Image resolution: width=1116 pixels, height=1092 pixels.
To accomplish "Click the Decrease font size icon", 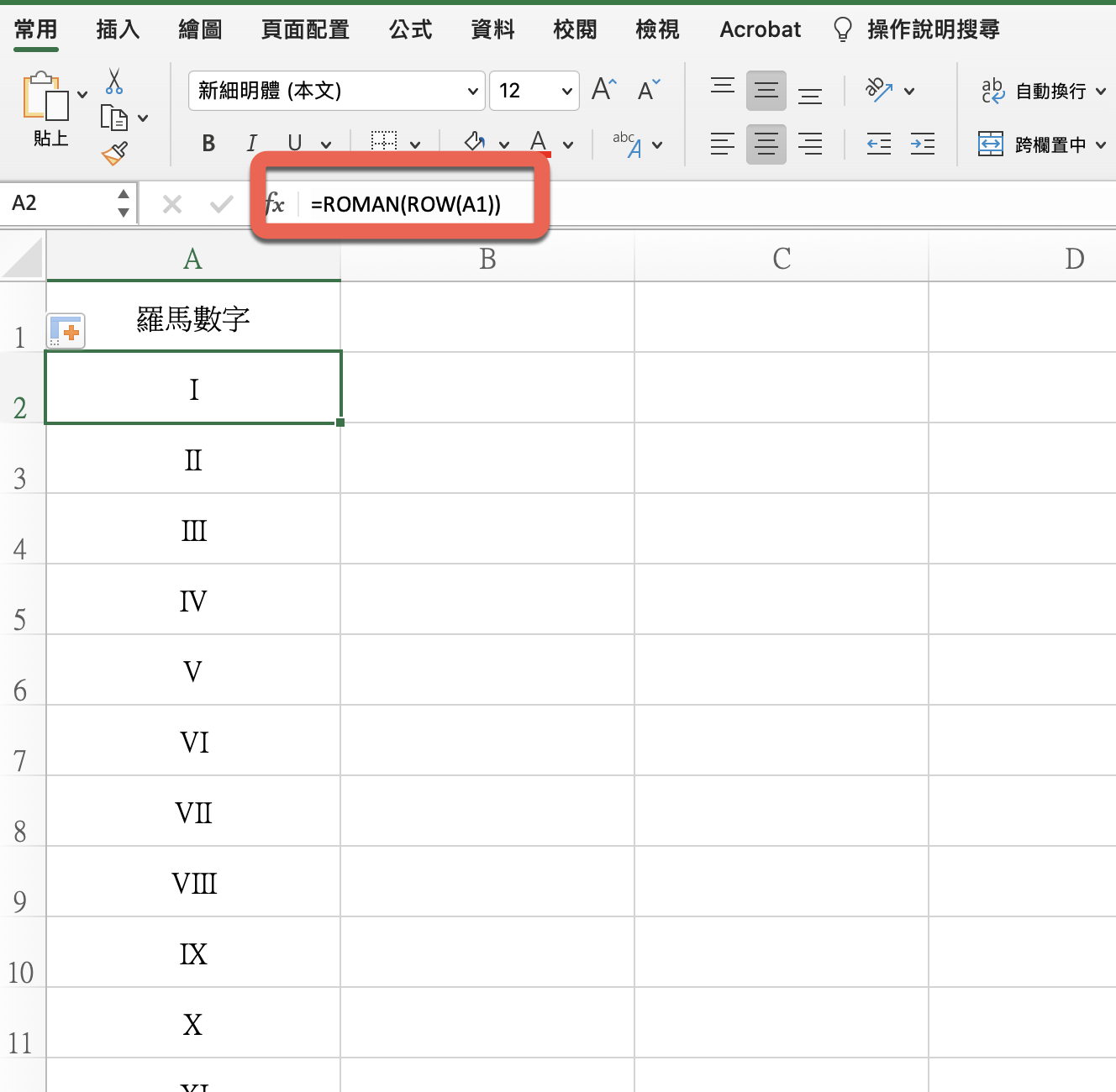I will coord(648,90).
